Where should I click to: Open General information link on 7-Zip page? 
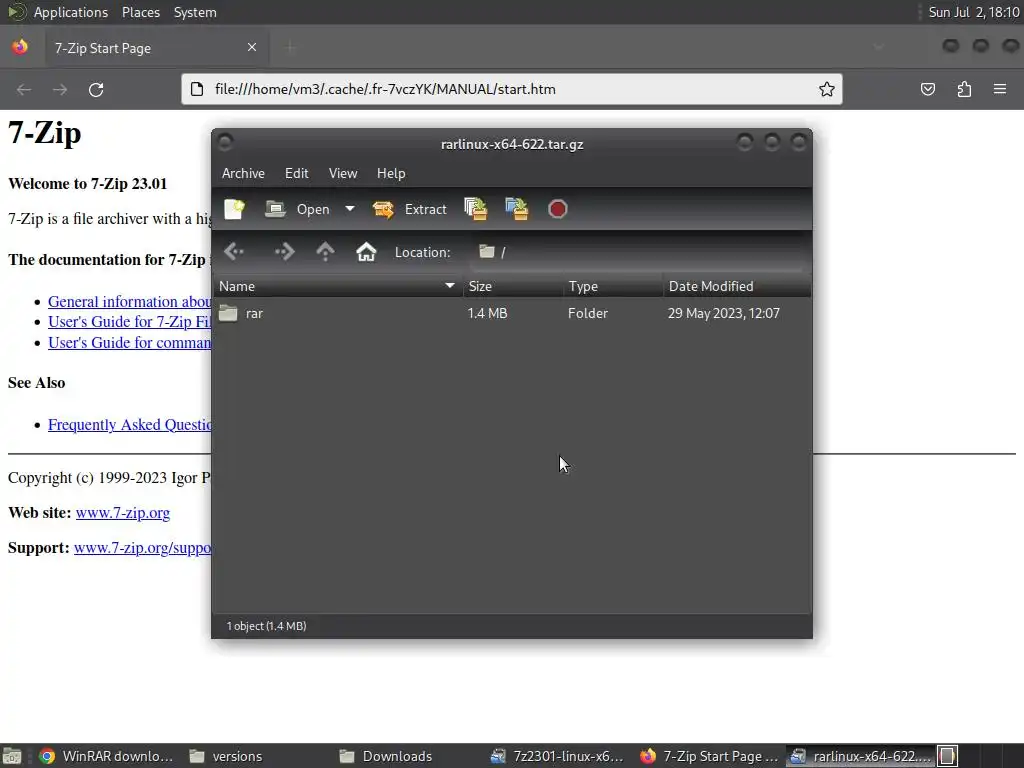(129, 302)
